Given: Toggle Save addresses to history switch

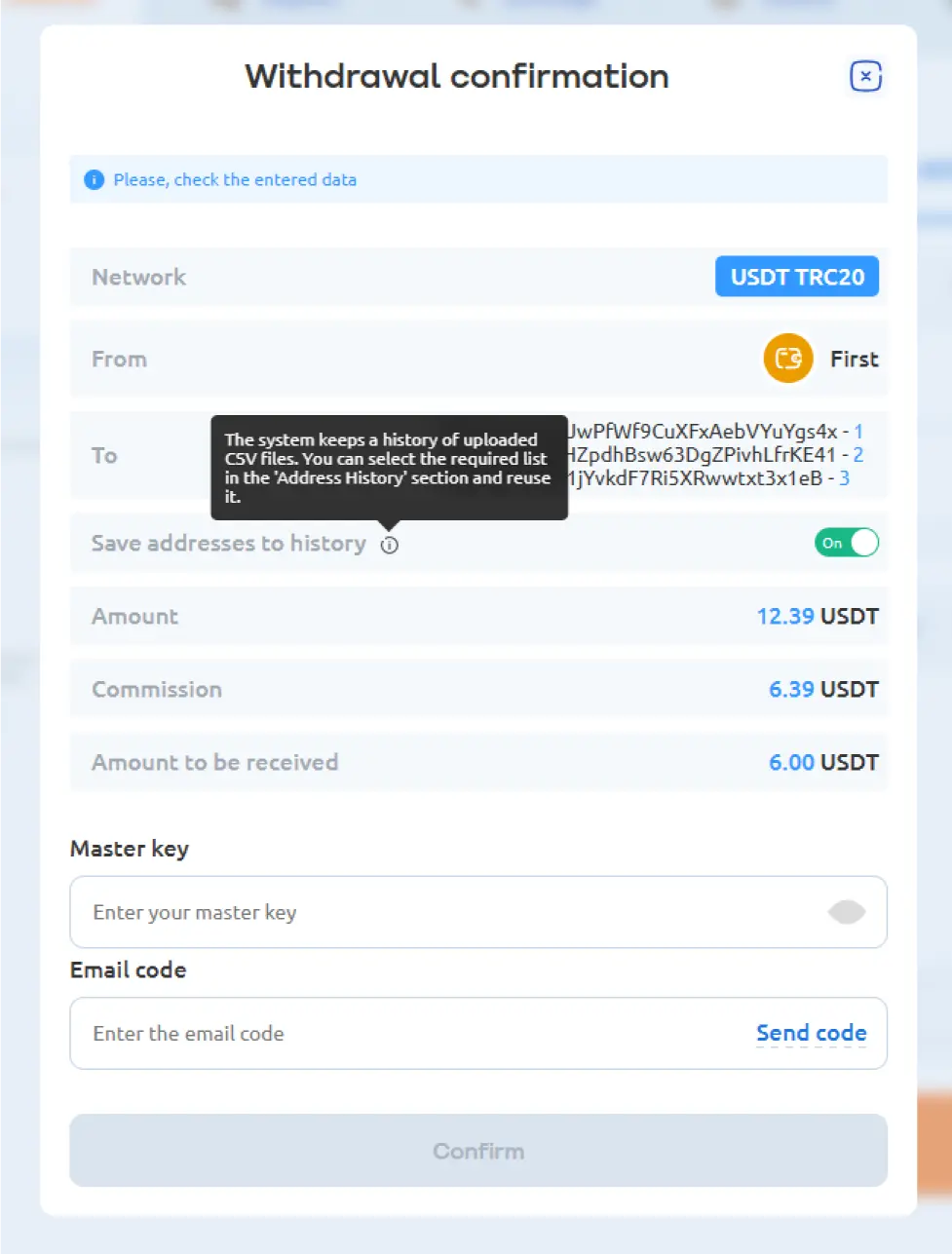Looking at the screenshot, I should tap(847, 543).
